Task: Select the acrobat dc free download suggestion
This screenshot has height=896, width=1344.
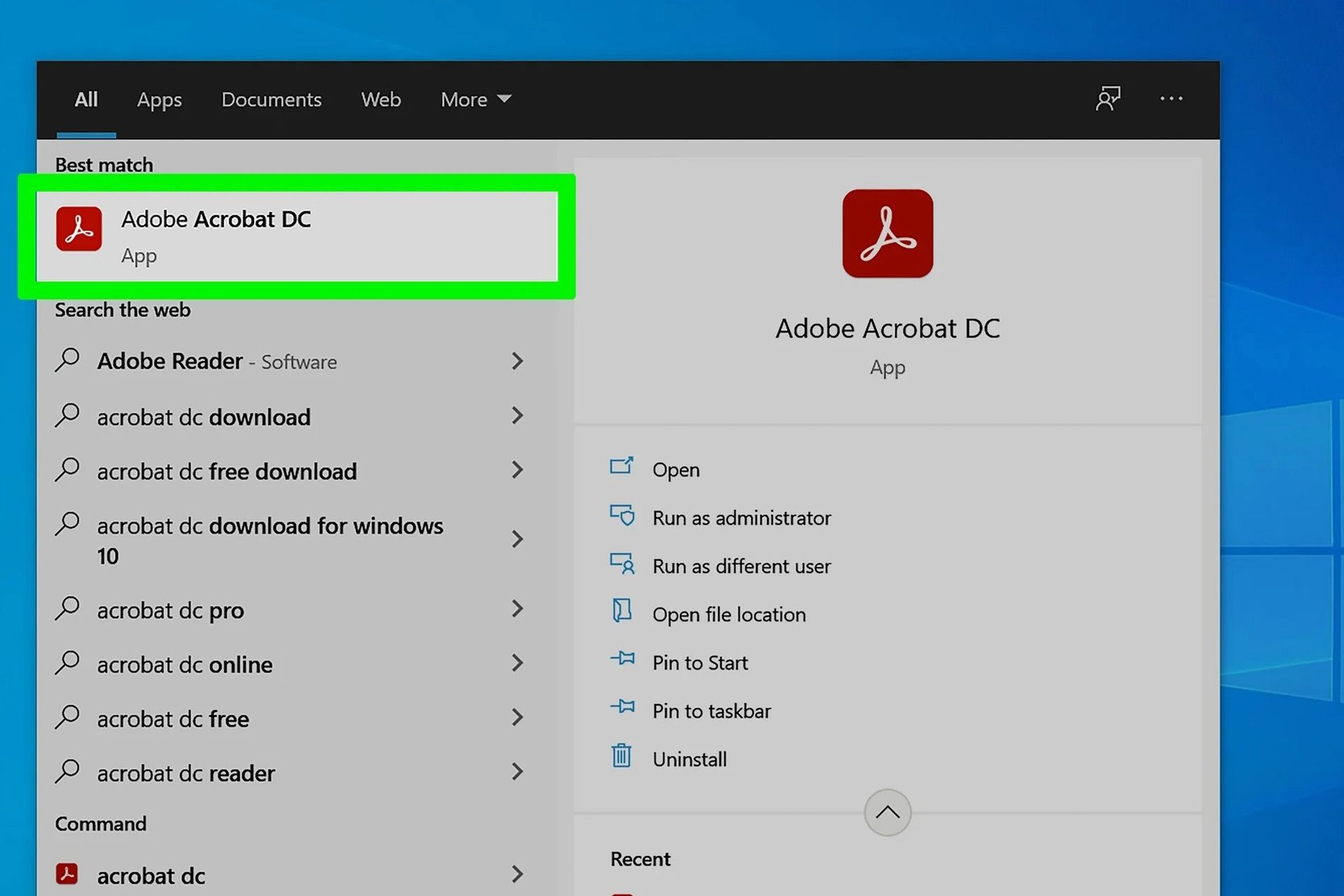Action: (x=227, y=472)
